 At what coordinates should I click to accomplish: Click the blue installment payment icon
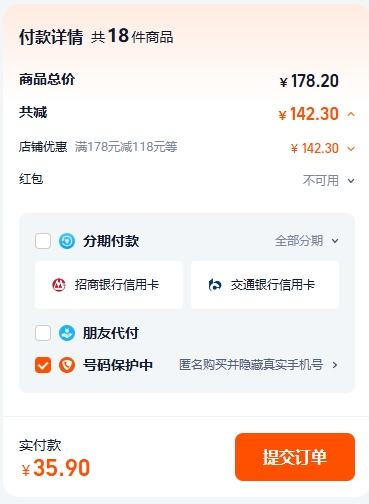click(67, 241)
